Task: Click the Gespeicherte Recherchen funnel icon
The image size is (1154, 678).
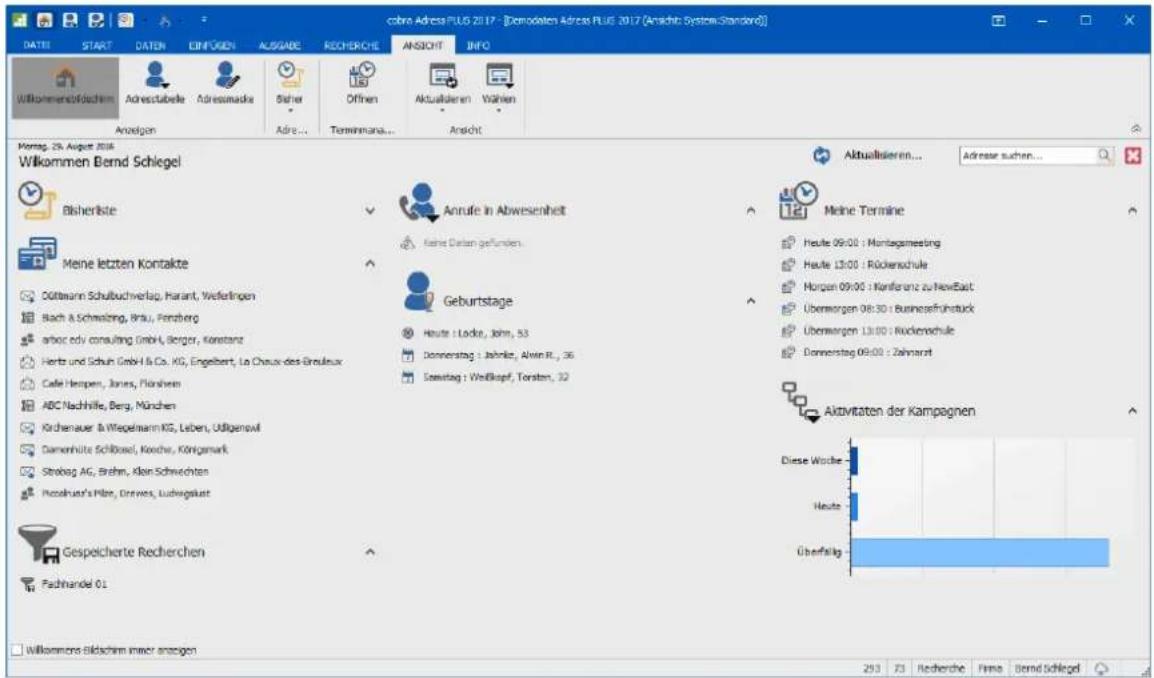Action: pos(38,545)
